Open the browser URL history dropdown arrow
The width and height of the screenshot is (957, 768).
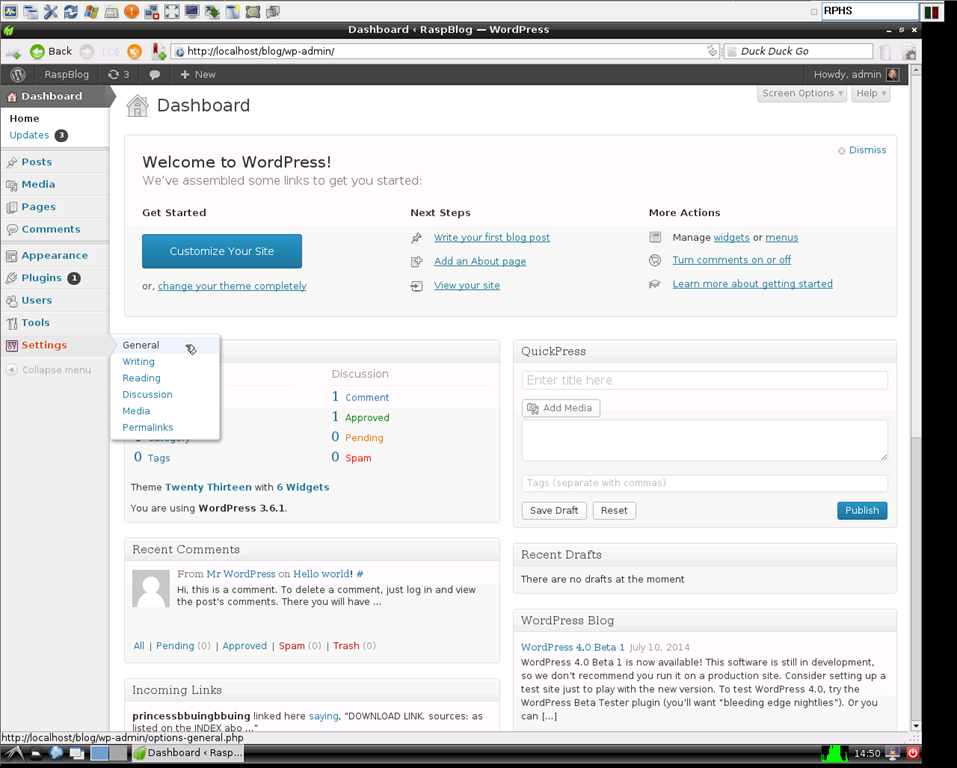tap(712, 51)
